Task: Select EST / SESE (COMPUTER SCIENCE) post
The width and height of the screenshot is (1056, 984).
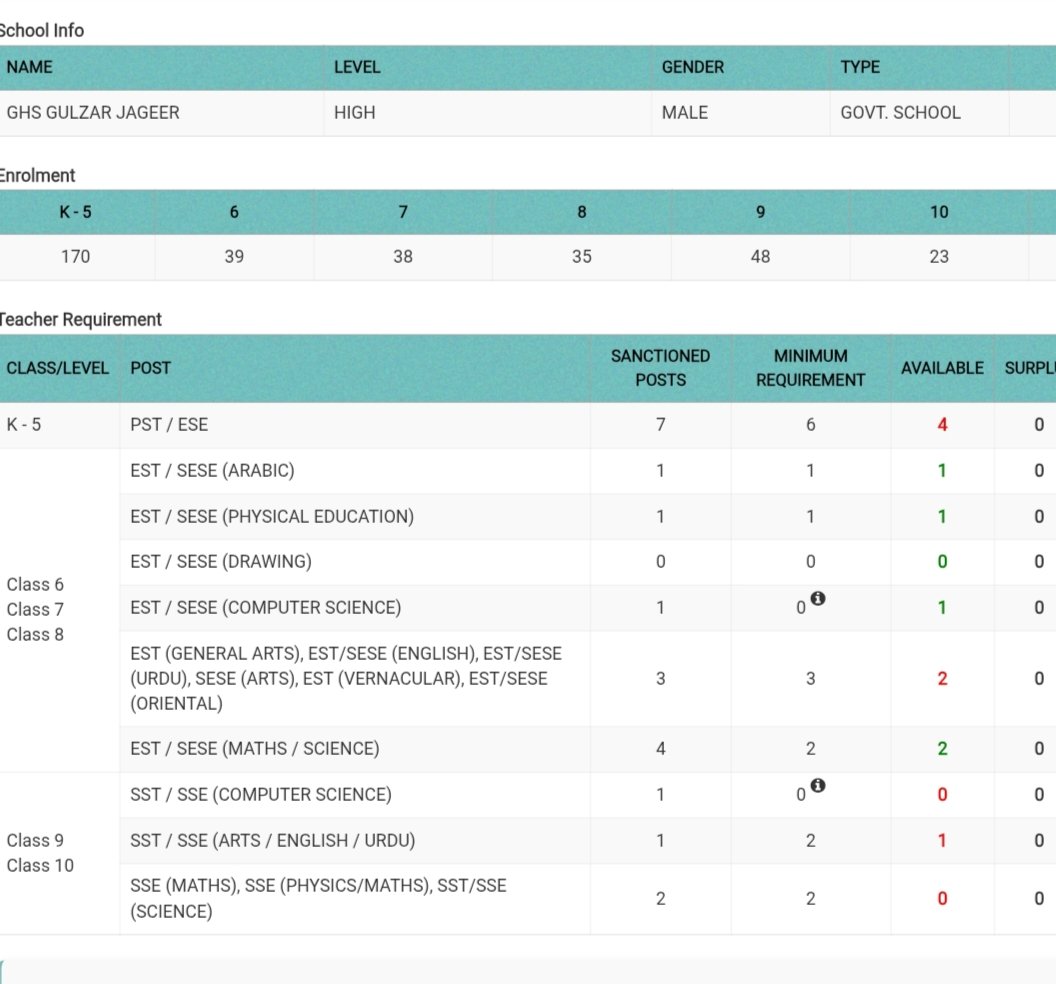Action: (265, 608)
